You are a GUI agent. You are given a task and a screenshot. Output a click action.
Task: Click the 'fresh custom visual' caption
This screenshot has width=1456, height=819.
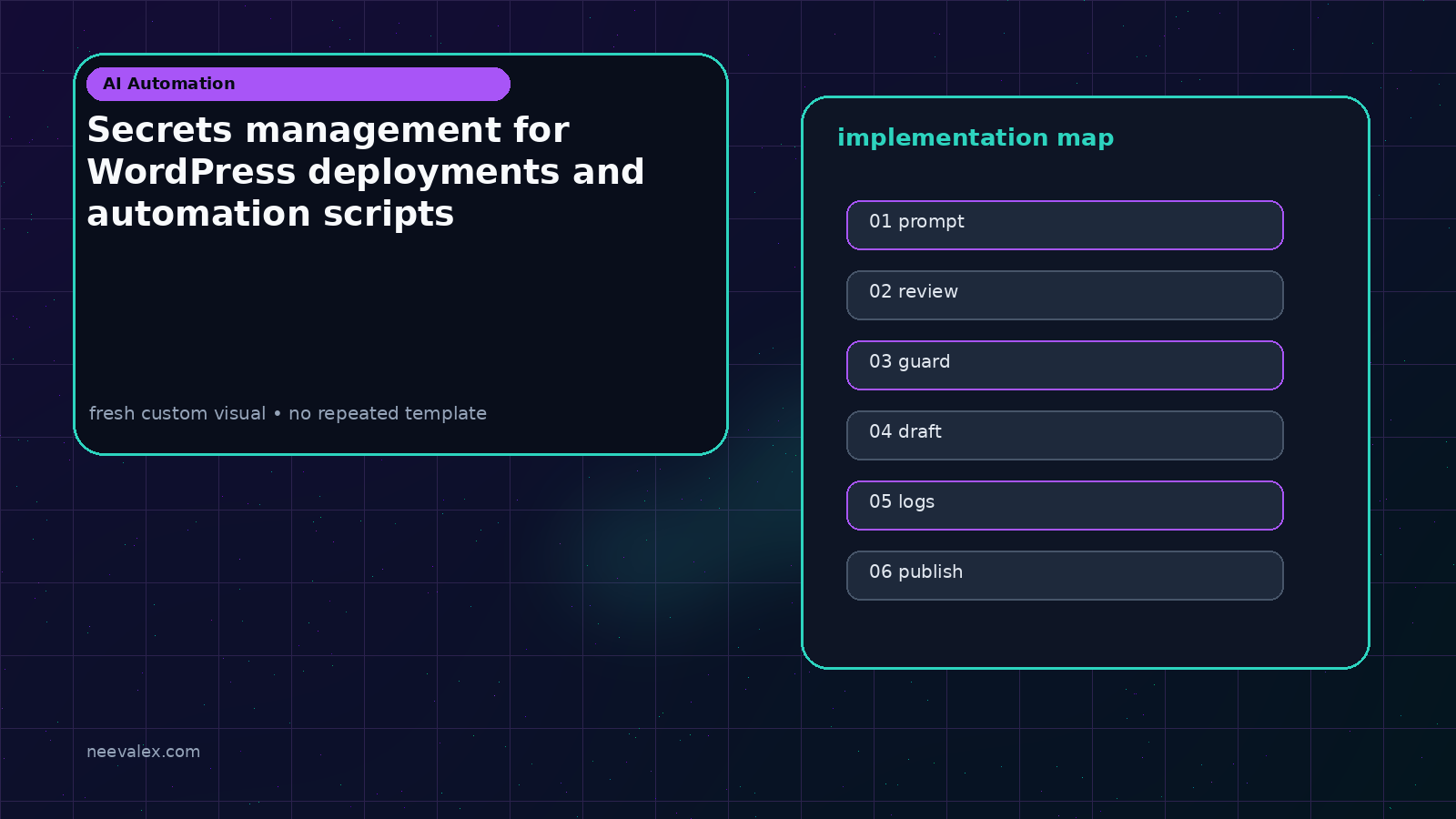click(288, 413)
